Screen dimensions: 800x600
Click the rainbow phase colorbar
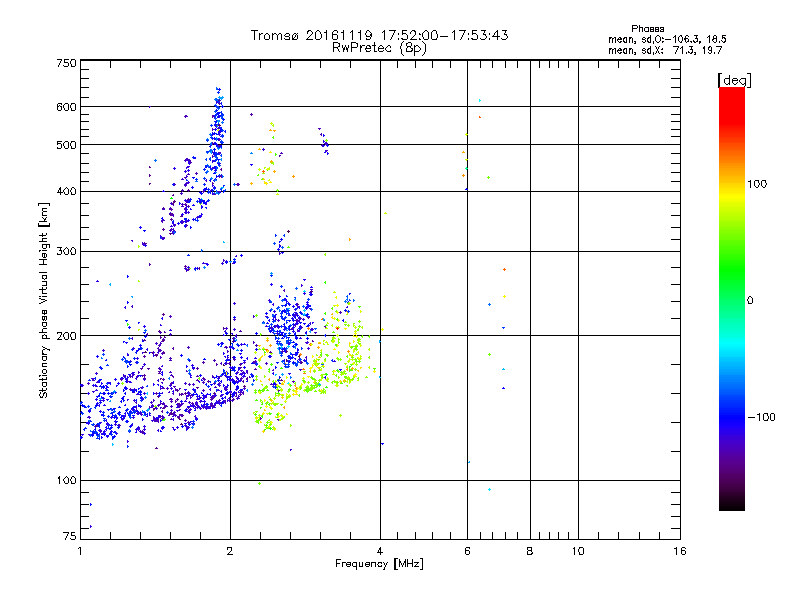(x=732, y=298)
